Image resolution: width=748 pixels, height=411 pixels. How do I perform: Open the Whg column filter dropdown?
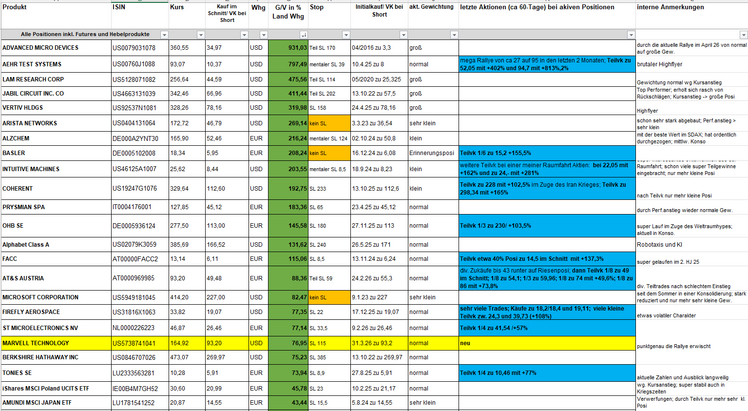pos(264,35)
